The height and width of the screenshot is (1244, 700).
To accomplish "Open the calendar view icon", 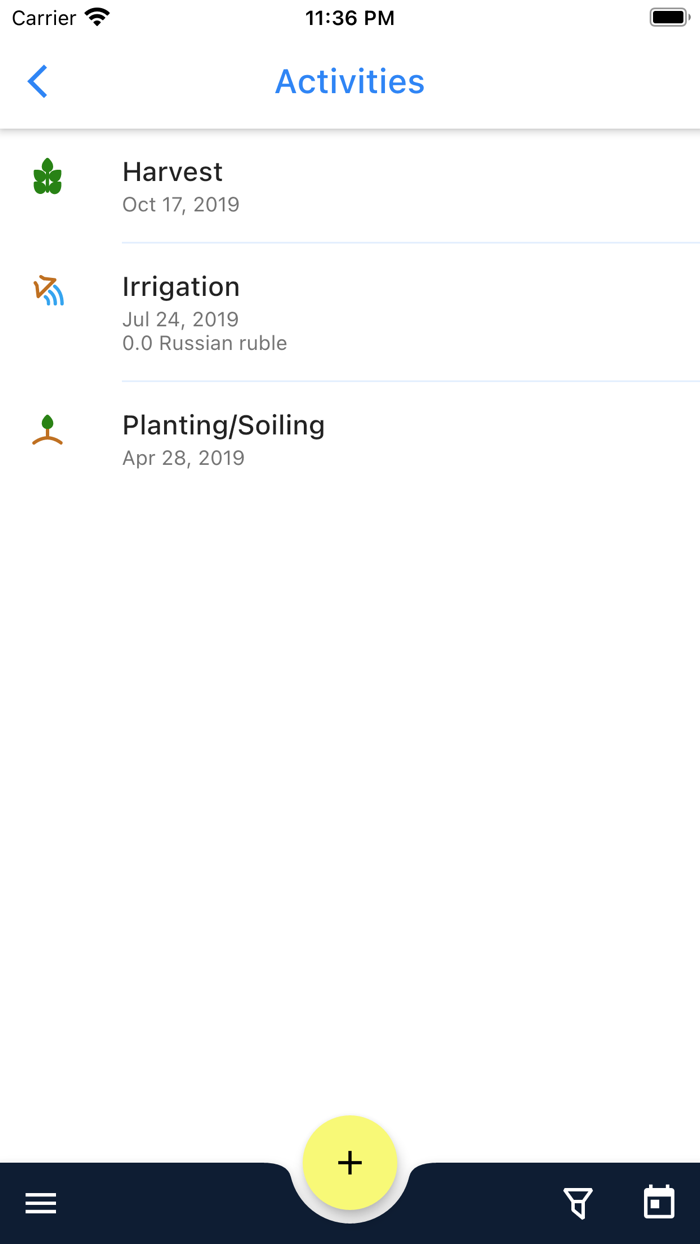I will (659, 1203).
